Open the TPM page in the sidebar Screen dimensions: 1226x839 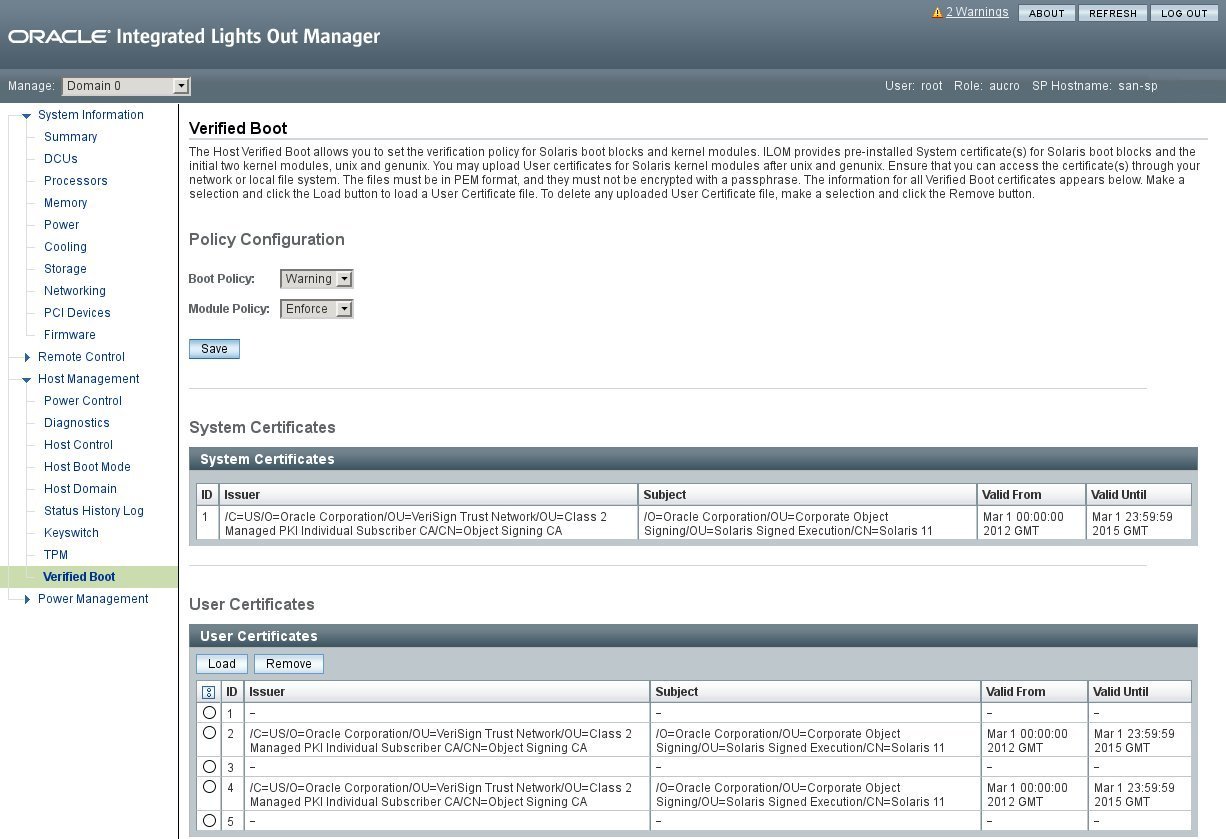[x=55, y=555]
